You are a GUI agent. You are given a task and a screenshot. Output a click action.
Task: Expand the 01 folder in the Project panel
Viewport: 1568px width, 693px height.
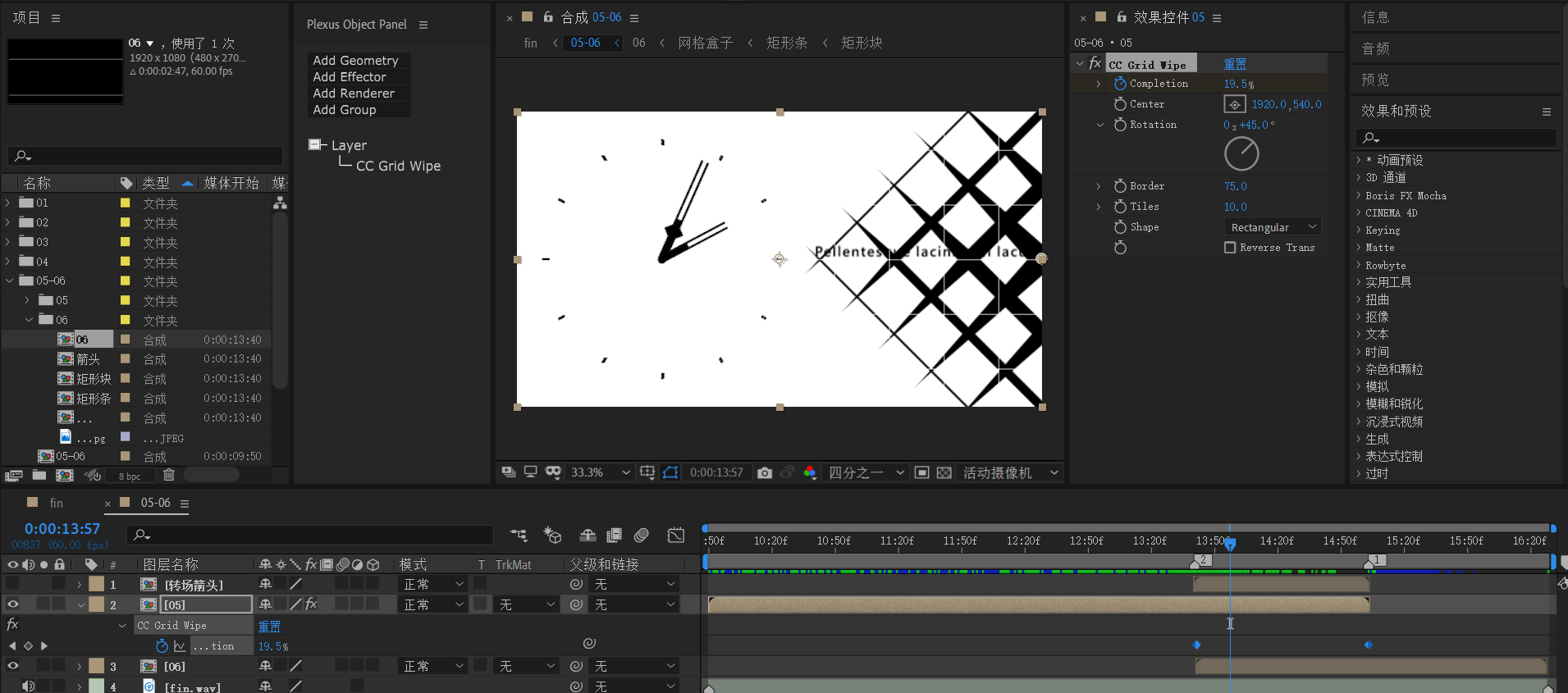point(8,203)
